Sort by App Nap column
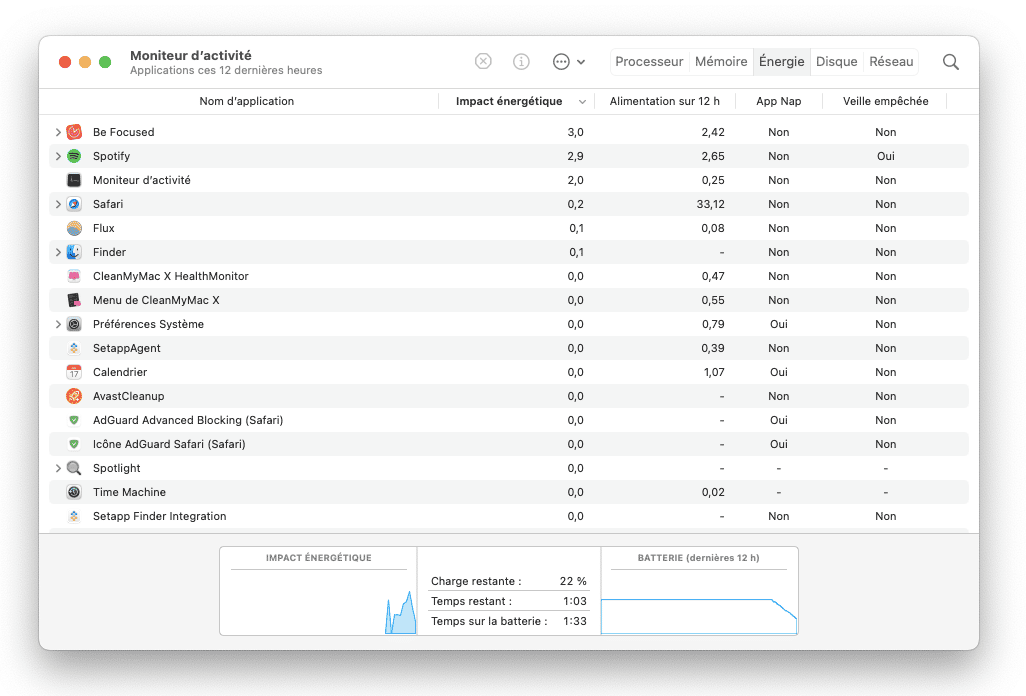 pos(779,101)
